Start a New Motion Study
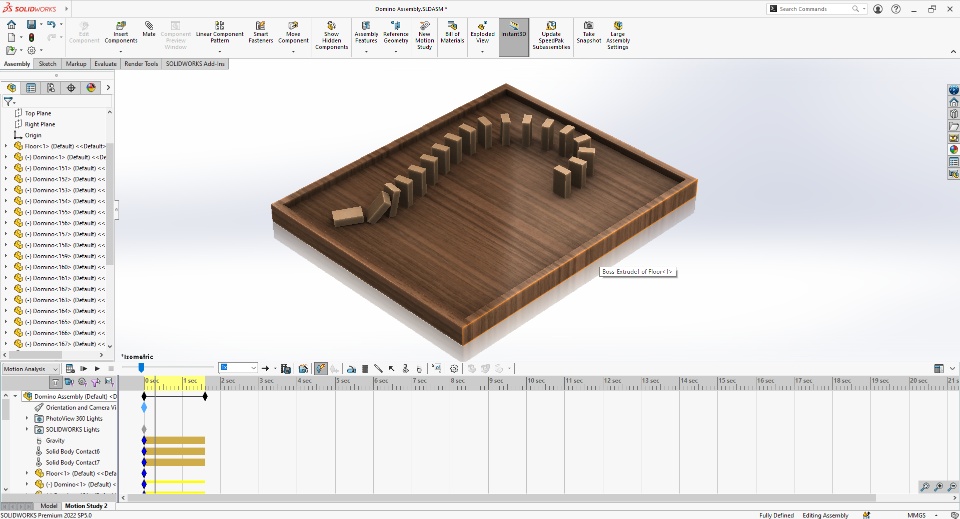The image size is (960, 519). [424, 35]
